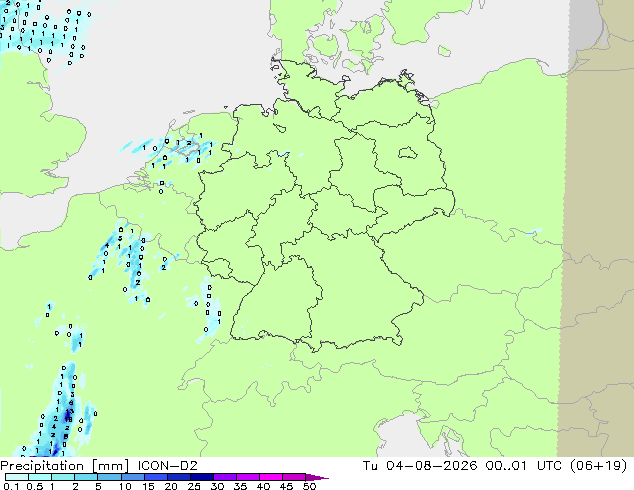Click the '10' legend scale label
Image resolution: width=634 pixels, height=490 pixels.
[x=125, y=486]
